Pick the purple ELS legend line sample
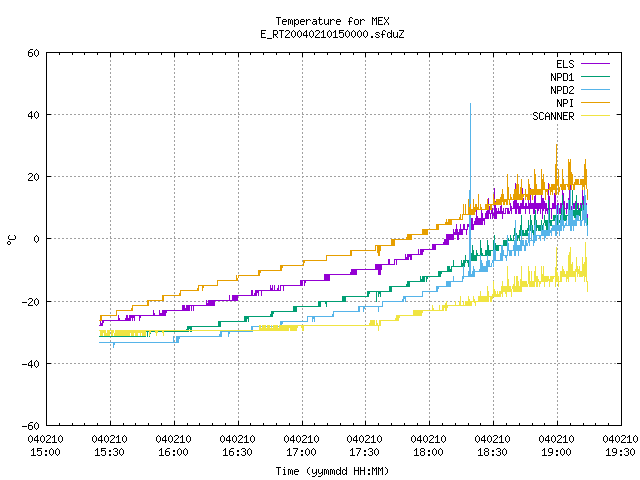The height and width of the screenshot is (480, 640). tap(595, 64)
